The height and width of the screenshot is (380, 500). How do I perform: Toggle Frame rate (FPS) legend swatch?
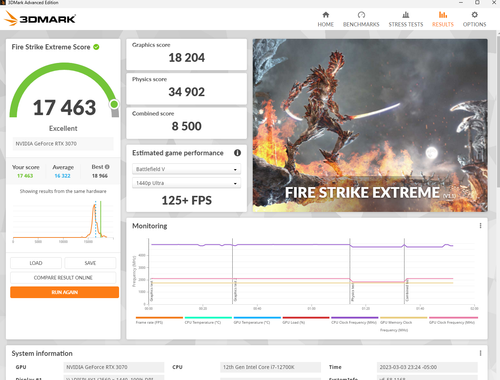point(159,318)
